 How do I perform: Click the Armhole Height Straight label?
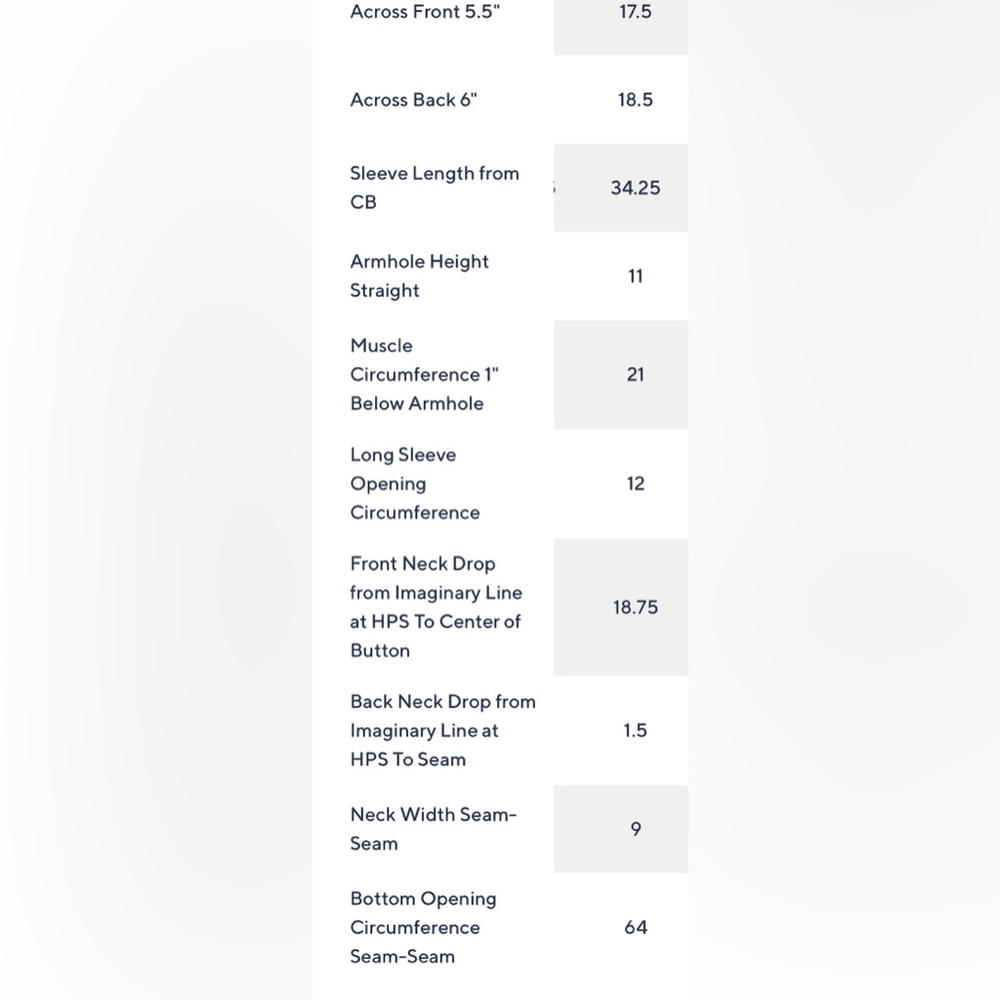coord(419,276)
